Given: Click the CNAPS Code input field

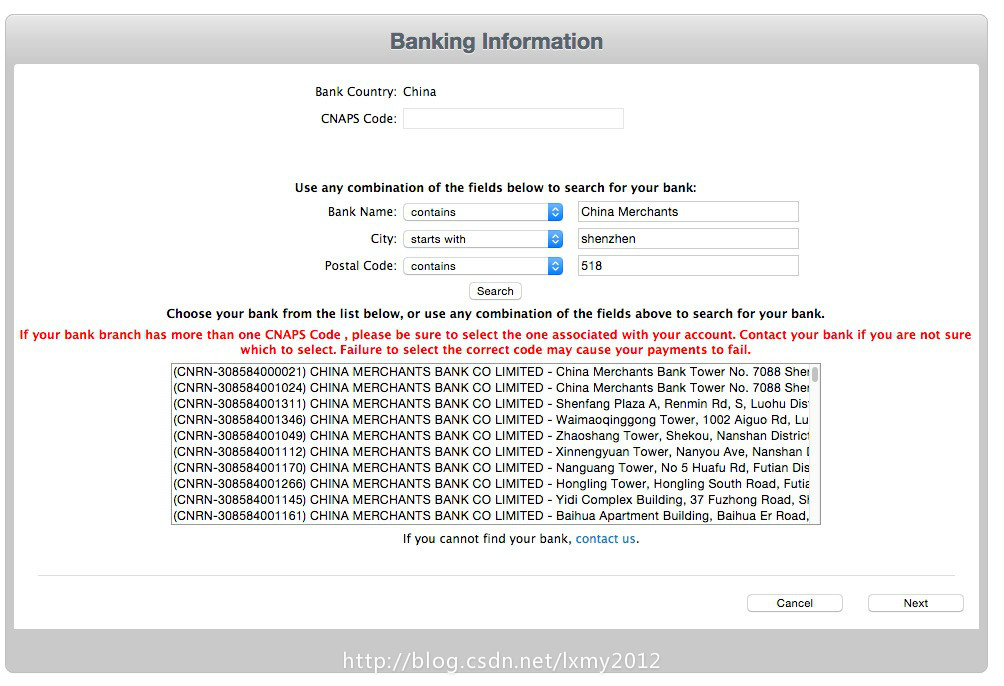Looking at the screenshot, I should click(x=513, y=118).
